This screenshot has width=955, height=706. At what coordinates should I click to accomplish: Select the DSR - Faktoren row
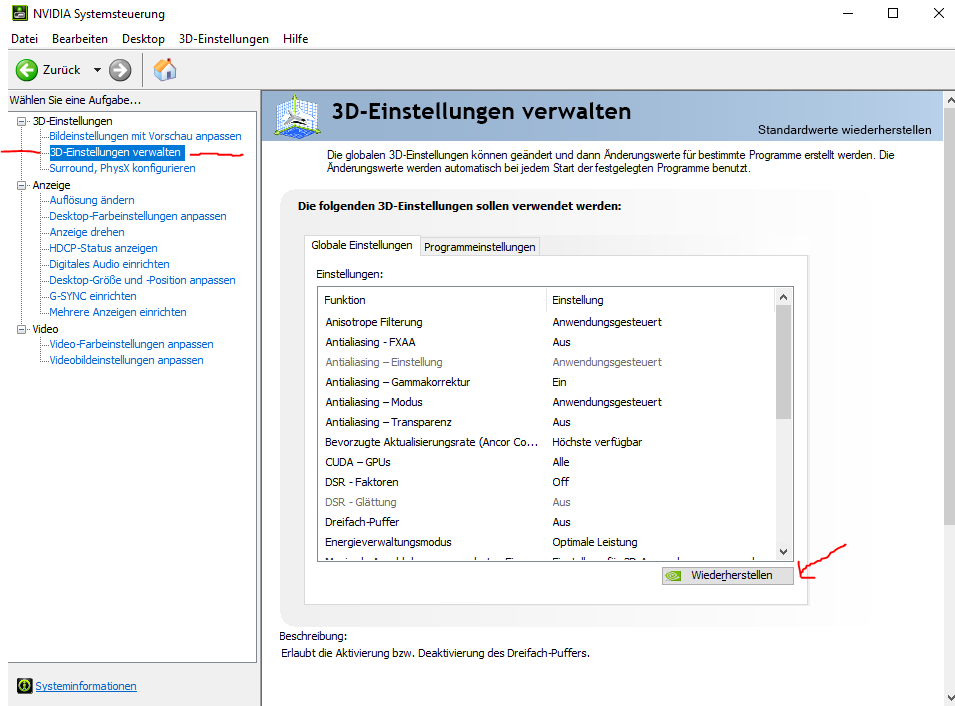click(547, 482)
